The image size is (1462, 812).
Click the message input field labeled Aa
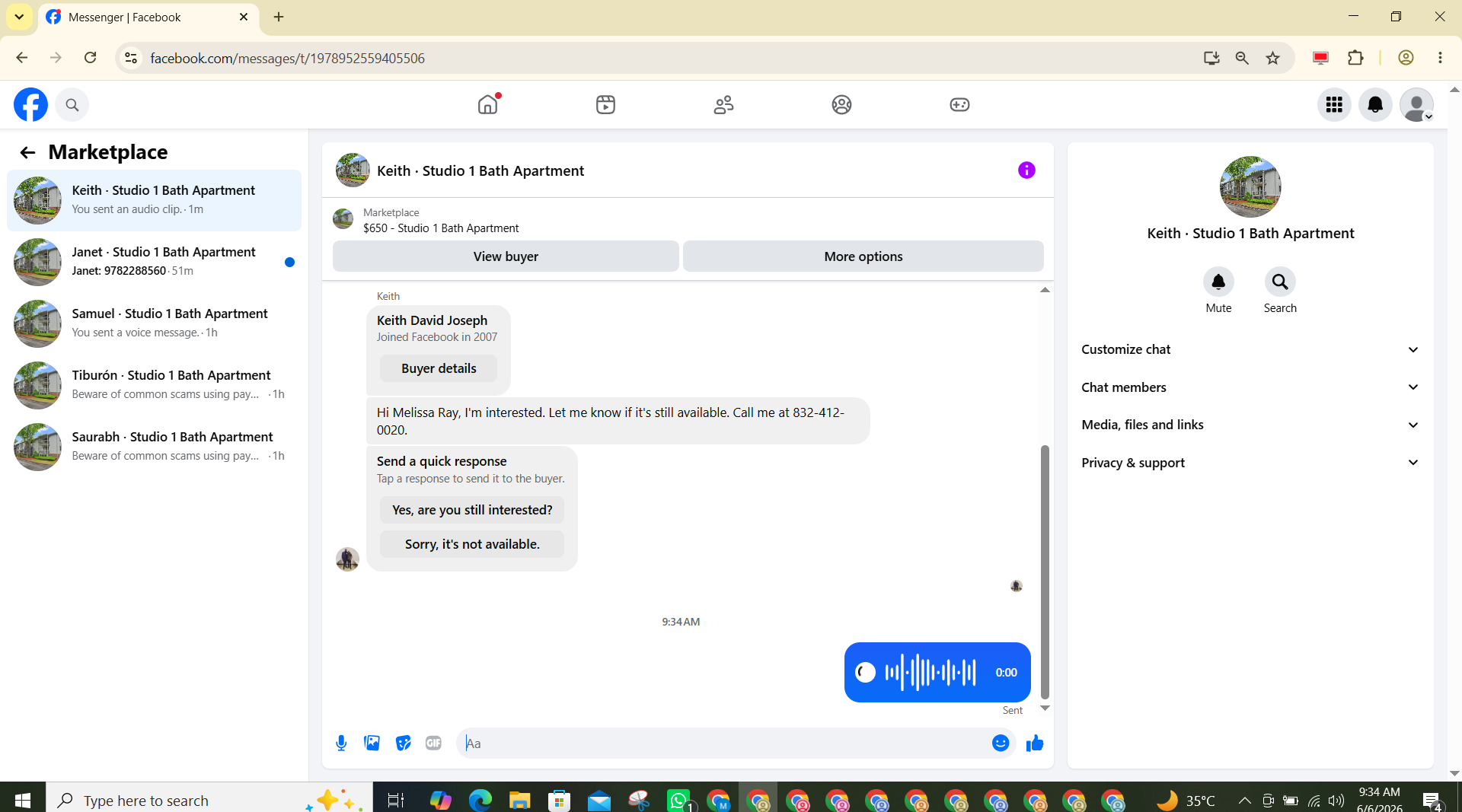point(723,744)
